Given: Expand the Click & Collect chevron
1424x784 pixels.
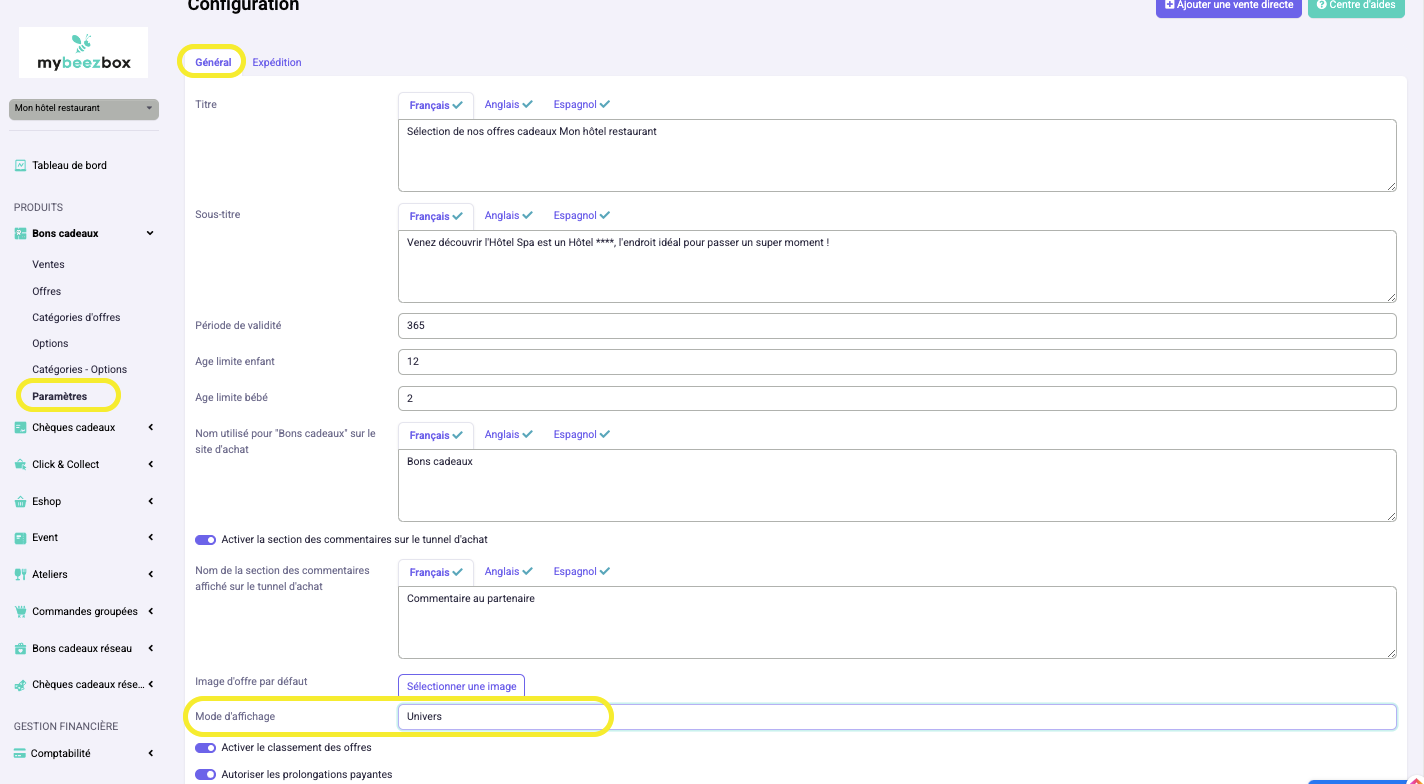Looking at the screenshot, I should pos(150,464).
